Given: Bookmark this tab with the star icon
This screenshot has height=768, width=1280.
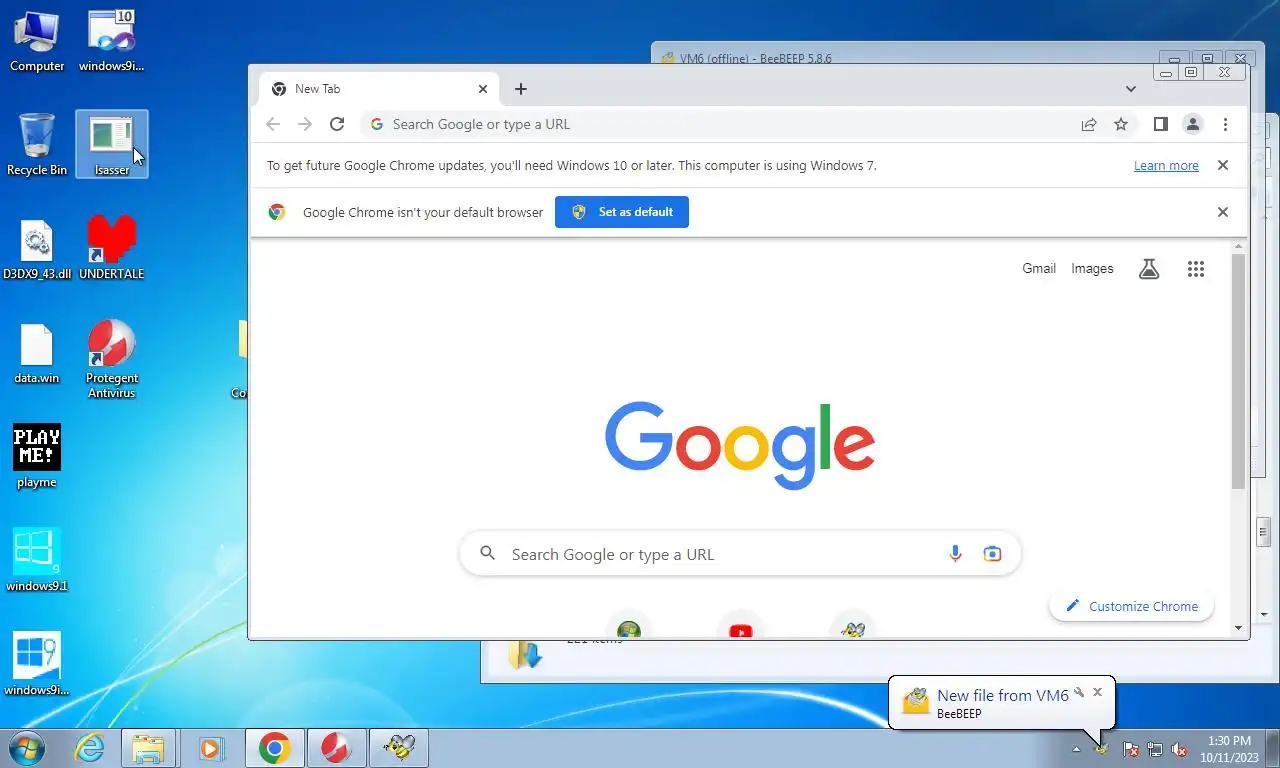Looking at the screenshot, I should click(1121, 124).
